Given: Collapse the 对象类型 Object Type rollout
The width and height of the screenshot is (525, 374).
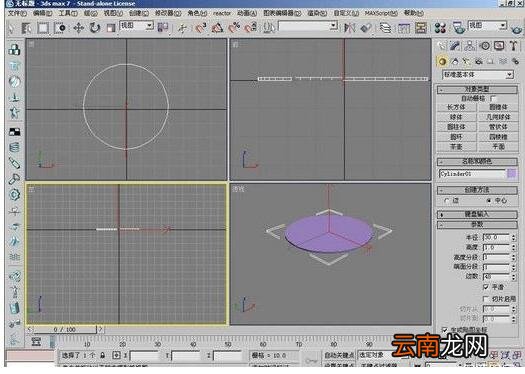Looking at the screenshot, I should click(x=477, y=89).
